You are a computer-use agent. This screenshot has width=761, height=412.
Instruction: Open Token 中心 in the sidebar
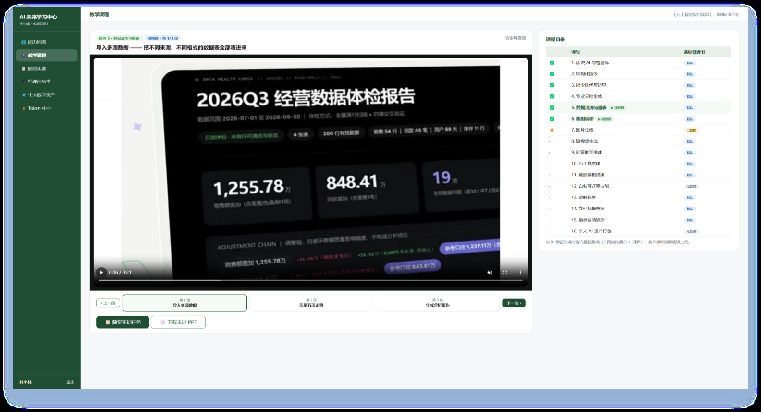[46, 108]
